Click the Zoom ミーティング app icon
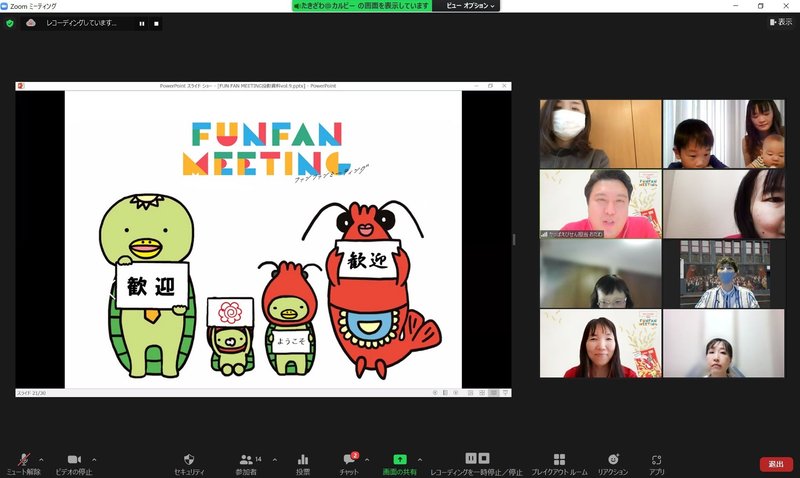 [4, 6]
